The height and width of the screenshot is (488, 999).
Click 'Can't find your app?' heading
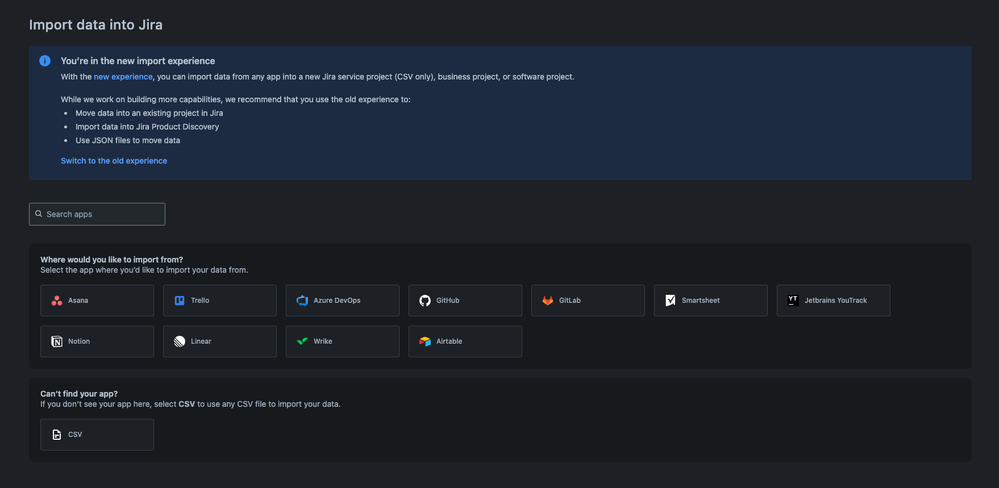coord(79,394)
